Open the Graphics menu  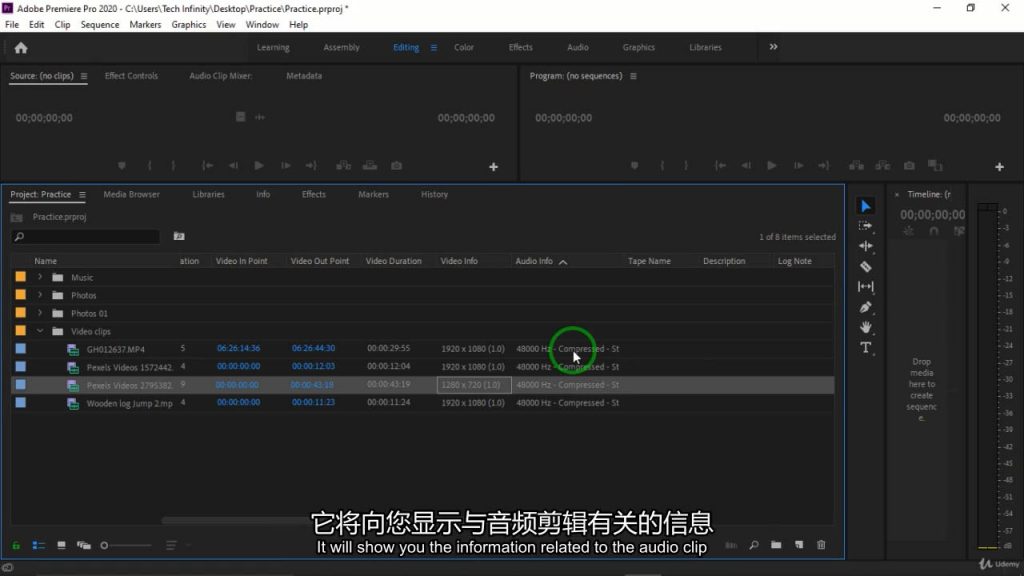click(189, 25)
